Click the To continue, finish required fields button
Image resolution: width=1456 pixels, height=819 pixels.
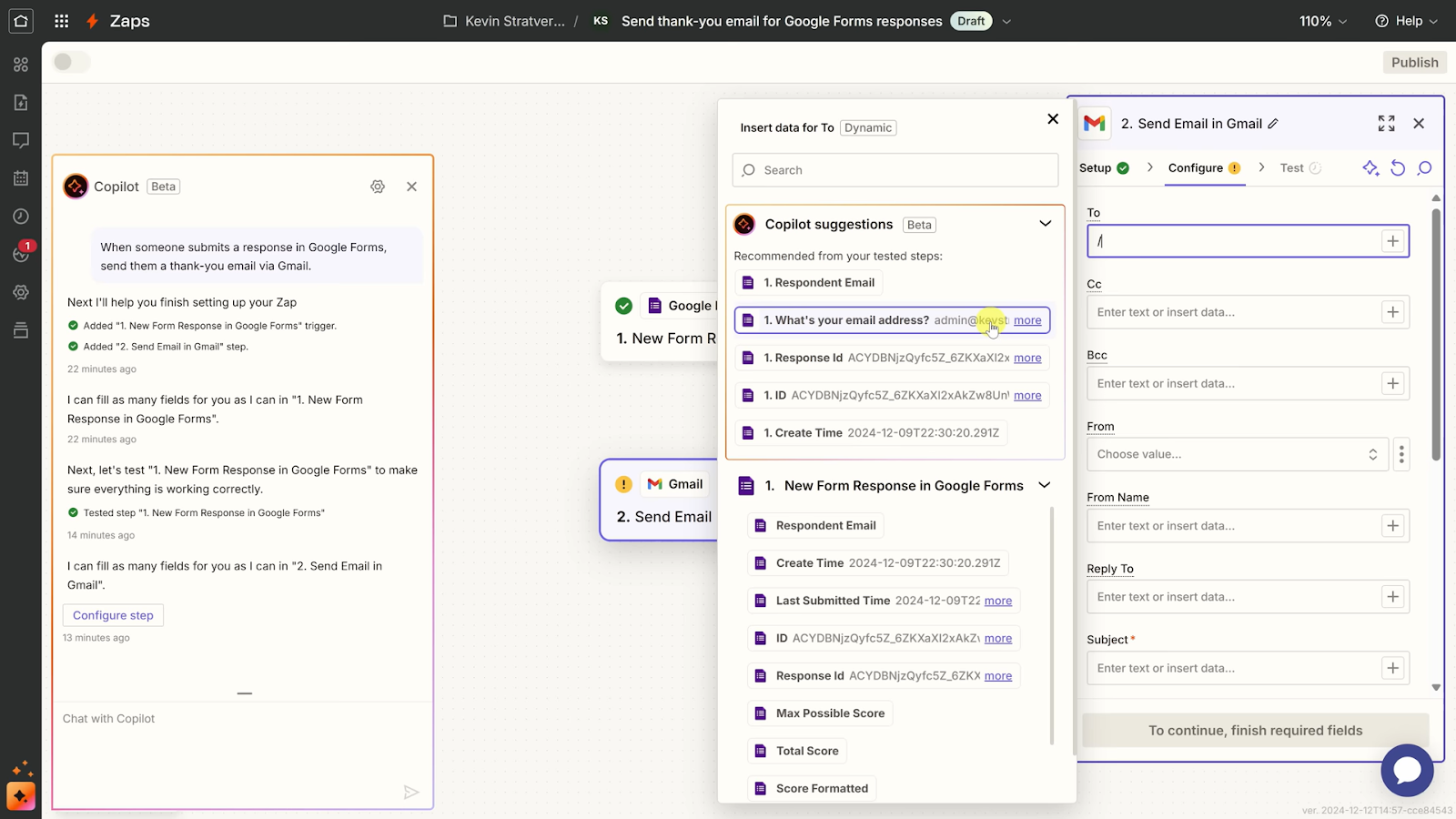click(1255, 730)
